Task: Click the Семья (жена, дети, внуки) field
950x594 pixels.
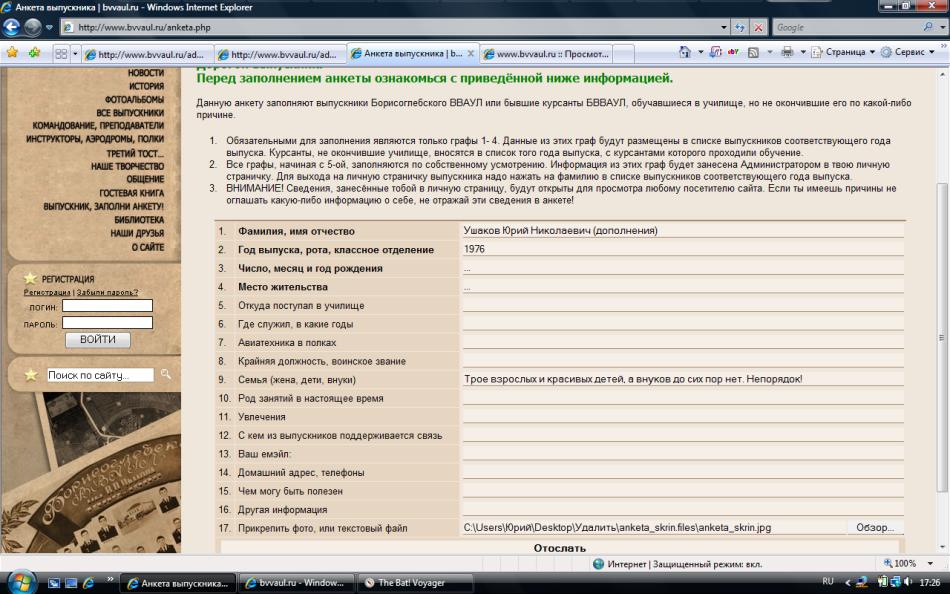Action: point(683,379)
